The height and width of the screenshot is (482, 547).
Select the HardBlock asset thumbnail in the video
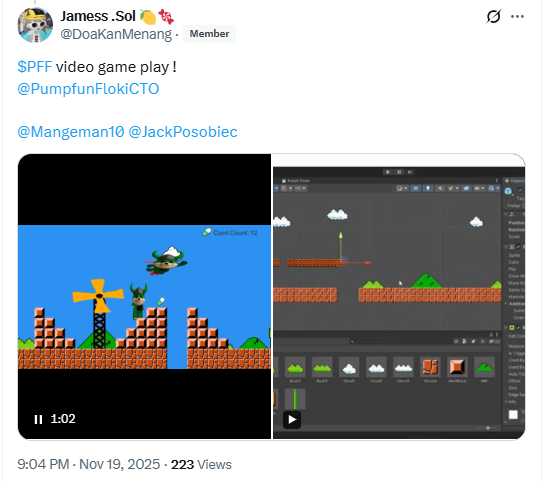pyautogui.click(x=457, y=368)
